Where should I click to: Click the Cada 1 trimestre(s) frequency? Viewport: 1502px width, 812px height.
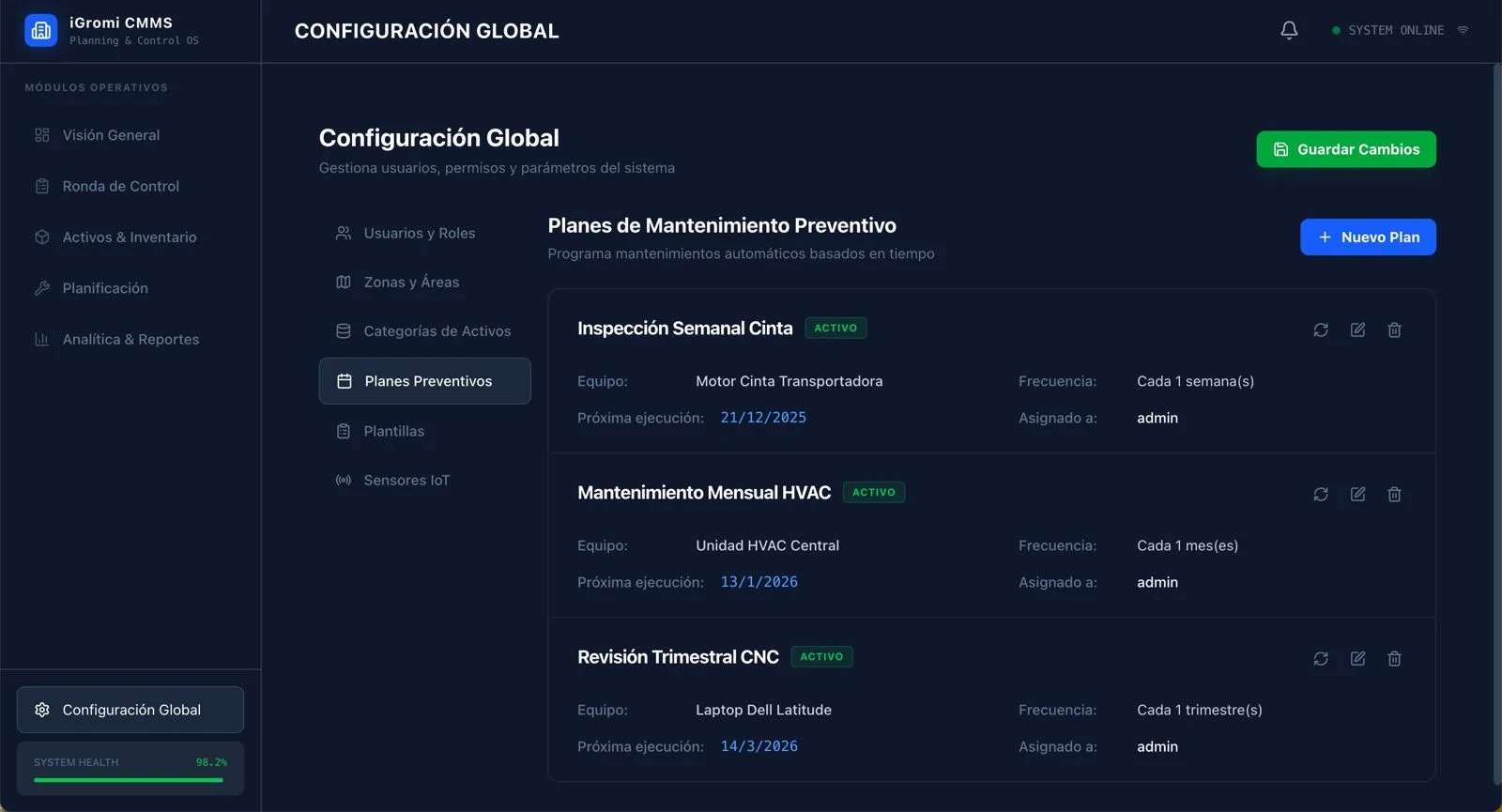[x=1200, y=710]
